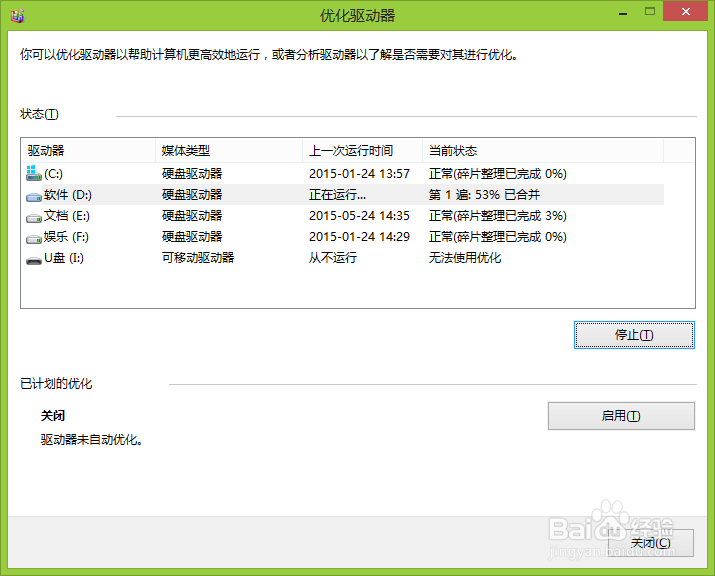The height and width of the screenshot is (576, 715).
Task: Close the dialog with 关闭(C) button
Action: pyautogui.click(x=651, y=543)
